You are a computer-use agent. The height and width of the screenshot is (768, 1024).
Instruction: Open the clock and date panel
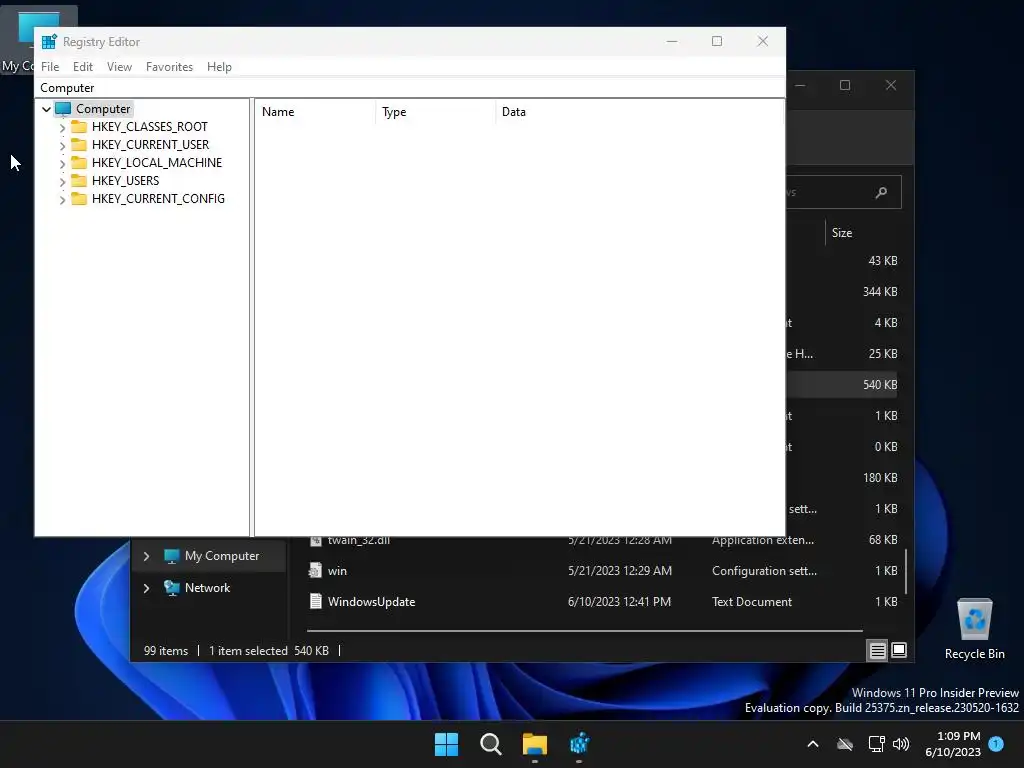pos(953,744)
